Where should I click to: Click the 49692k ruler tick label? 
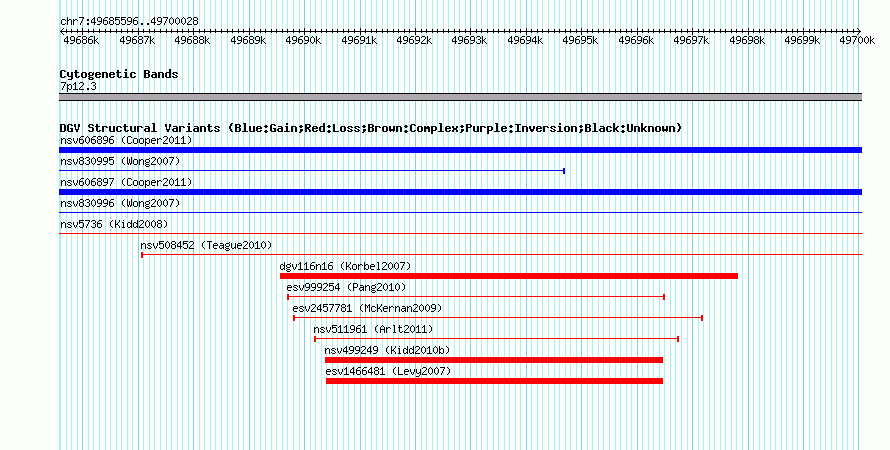coord(414,40)
